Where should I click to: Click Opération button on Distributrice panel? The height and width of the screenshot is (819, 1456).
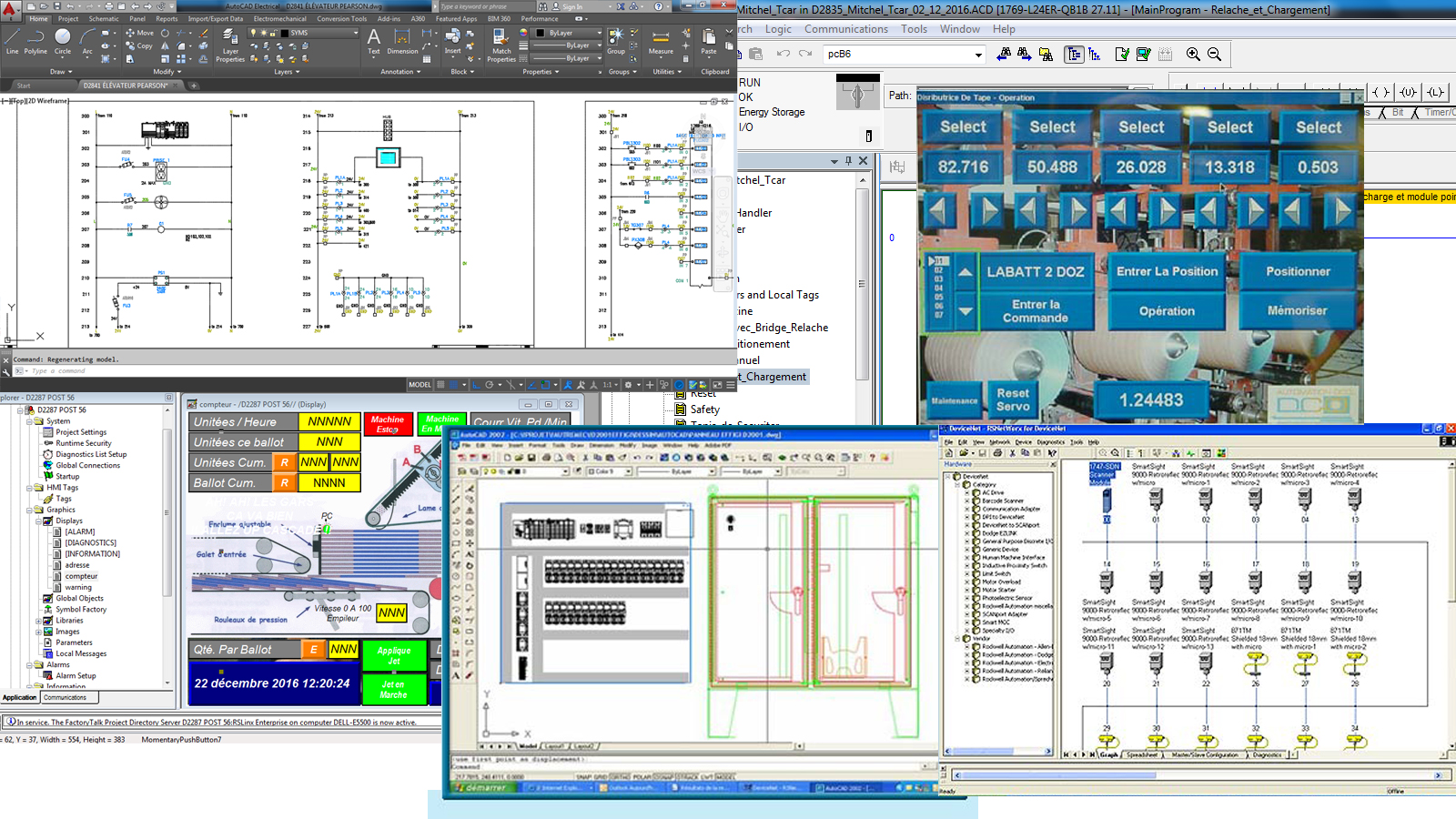(x=1167, y=310)
